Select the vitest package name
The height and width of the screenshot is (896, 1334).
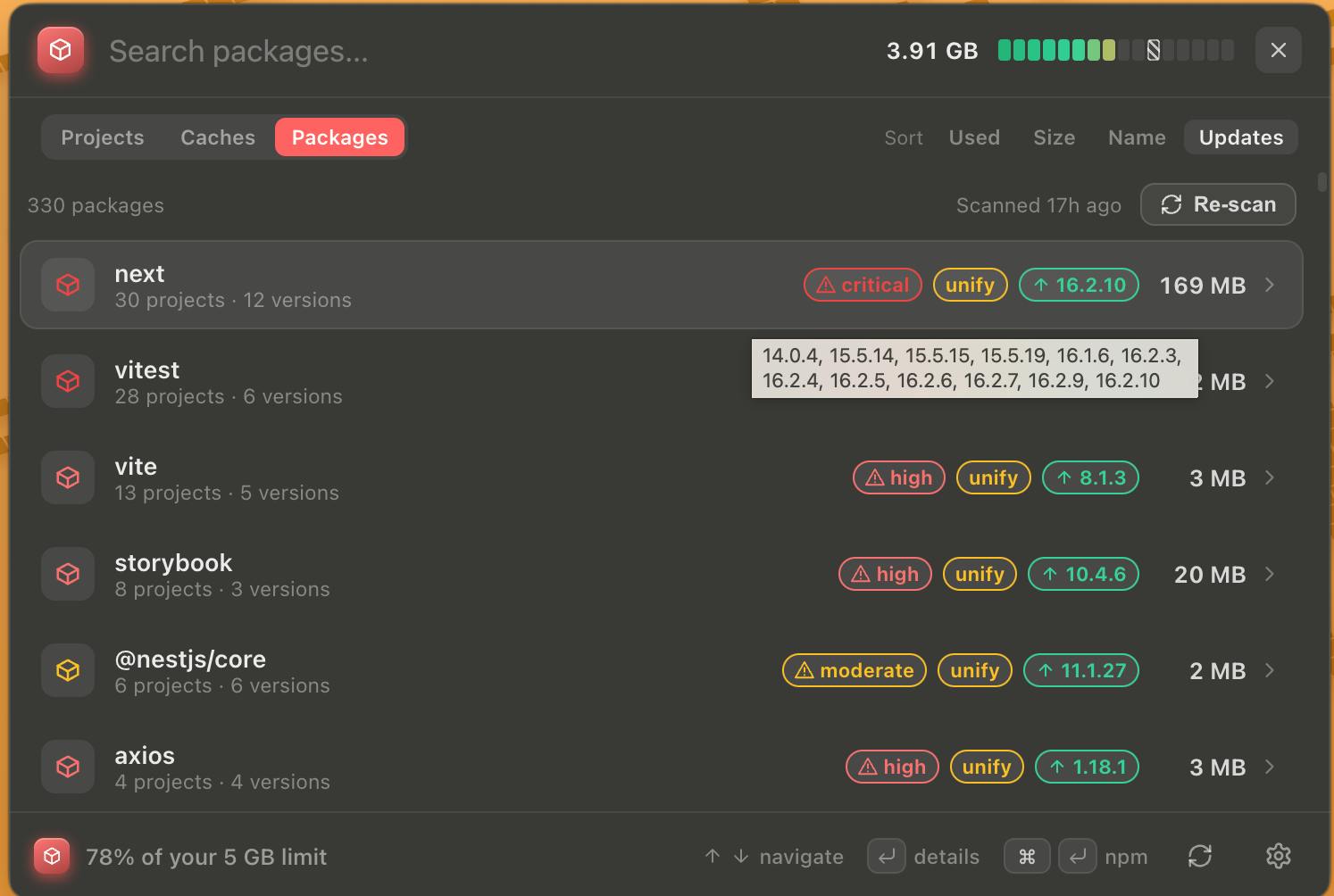point(147,370)
